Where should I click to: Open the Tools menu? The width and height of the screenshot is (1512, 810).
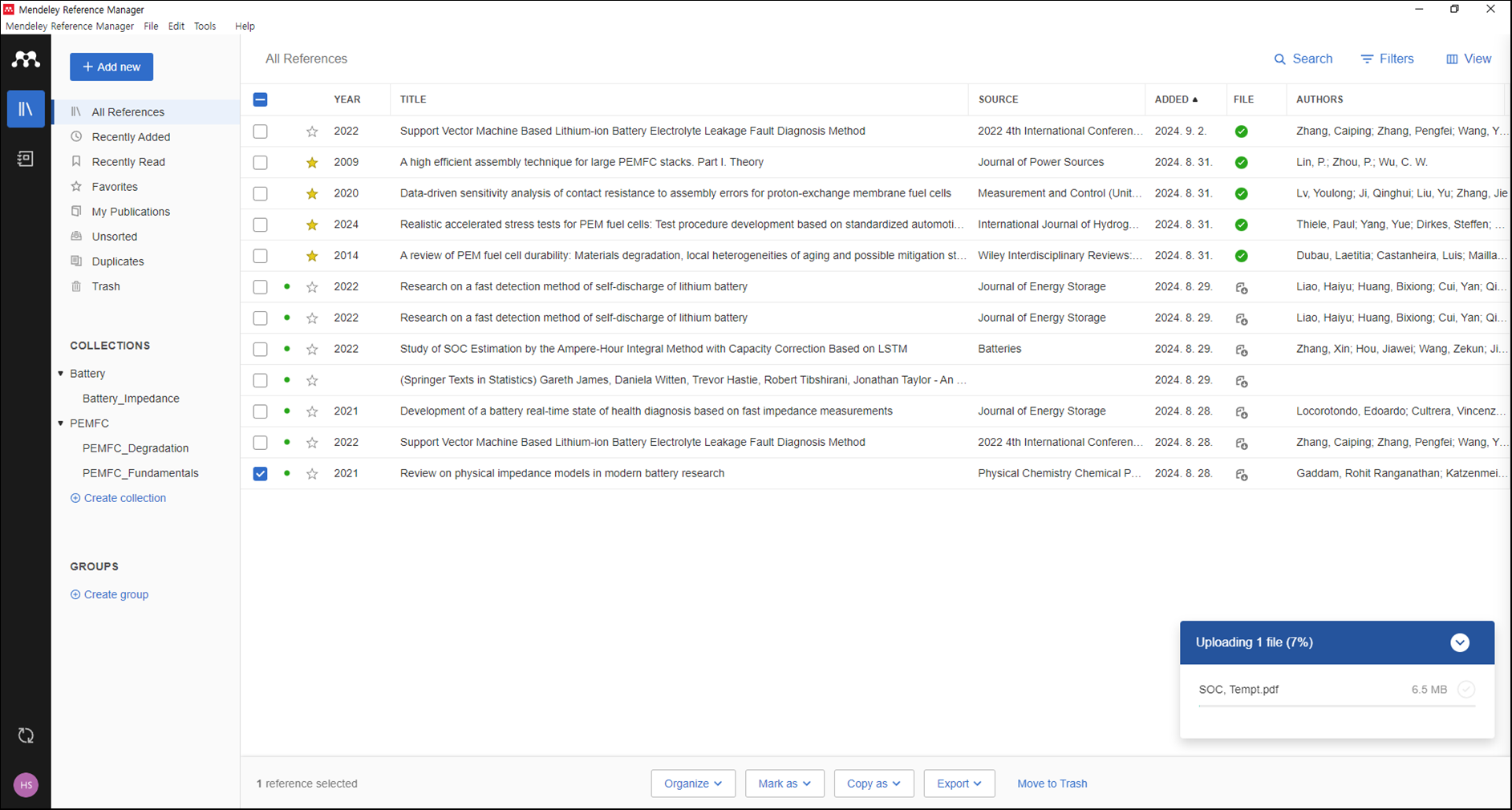click(x=205, y=26)
